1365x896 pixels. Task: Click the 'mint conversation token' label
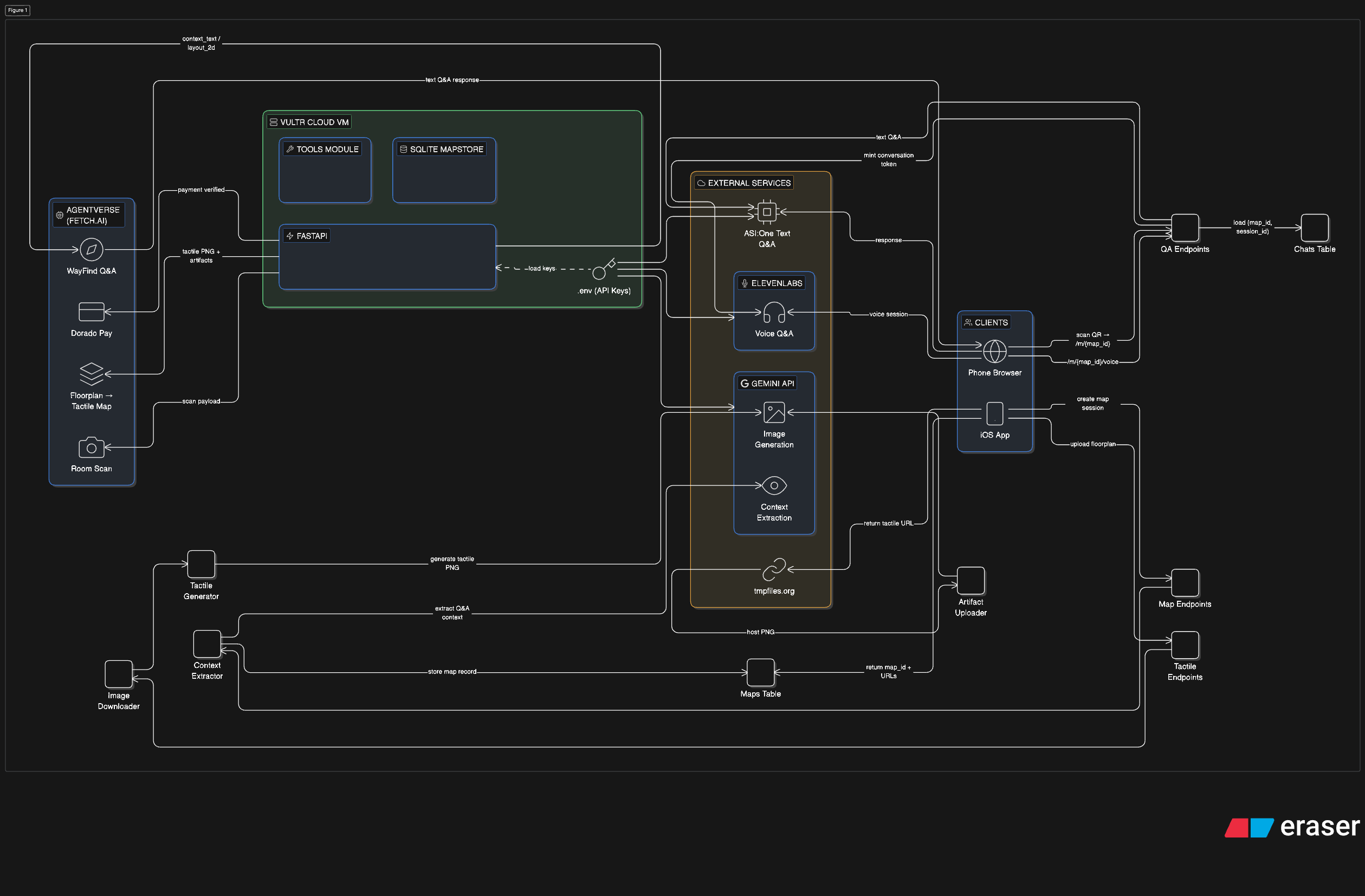point(888,160)
